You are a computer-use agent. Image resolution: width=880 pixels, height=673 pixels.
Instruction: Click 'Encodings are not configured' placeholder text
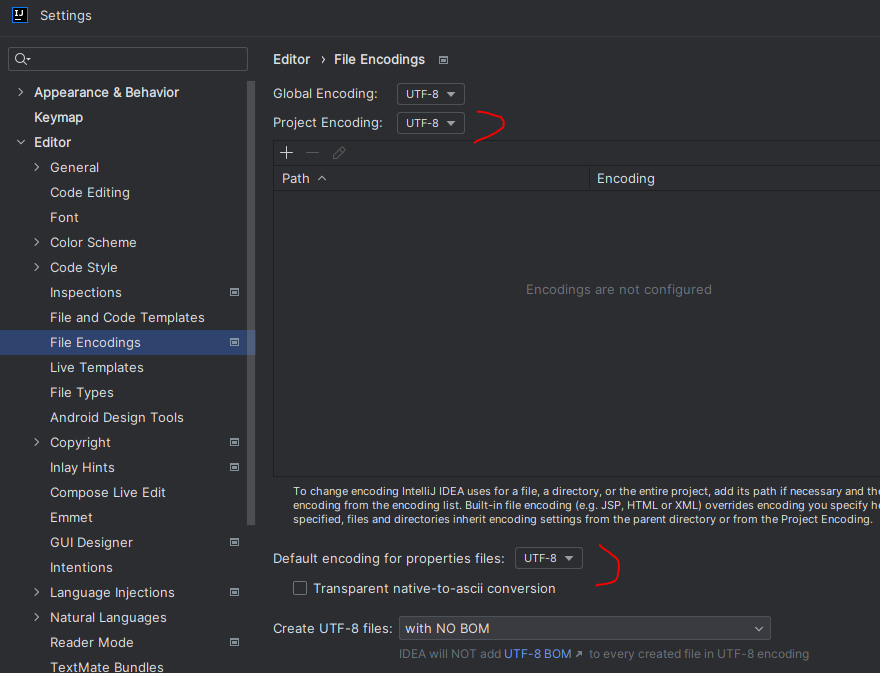click(x=618, y=290)
